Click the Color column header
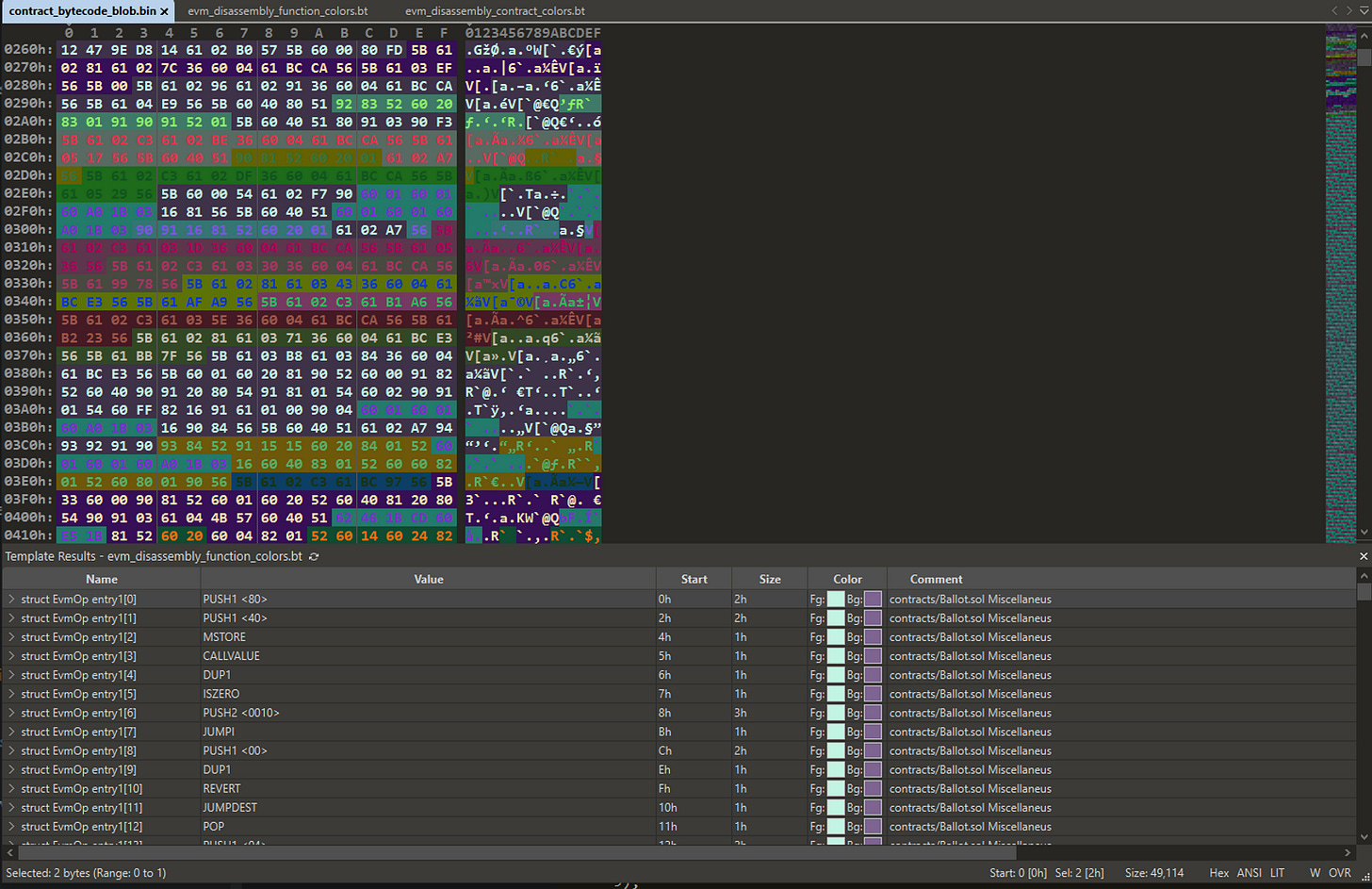Image resolution: width=1372 pixels, height=889 pixels. click(x=847, y=579)
